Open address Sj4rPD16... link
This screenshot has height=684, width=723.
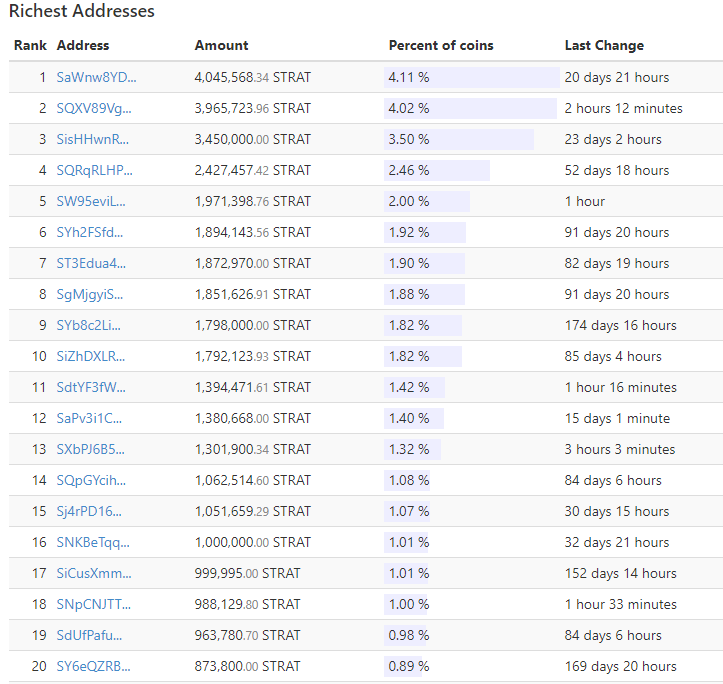point(89,511)
